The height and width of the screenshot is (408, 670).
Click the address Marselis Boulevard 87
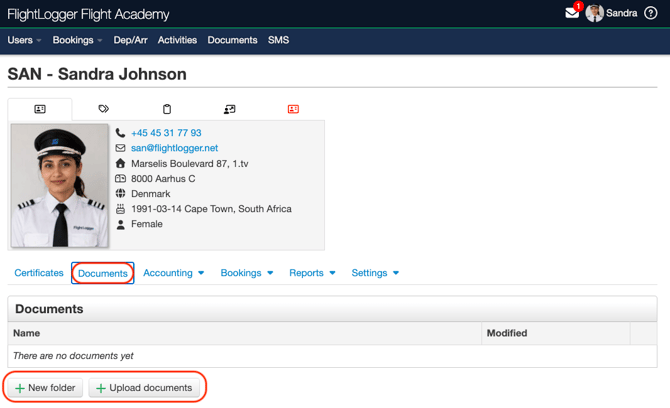click(190, 164)
